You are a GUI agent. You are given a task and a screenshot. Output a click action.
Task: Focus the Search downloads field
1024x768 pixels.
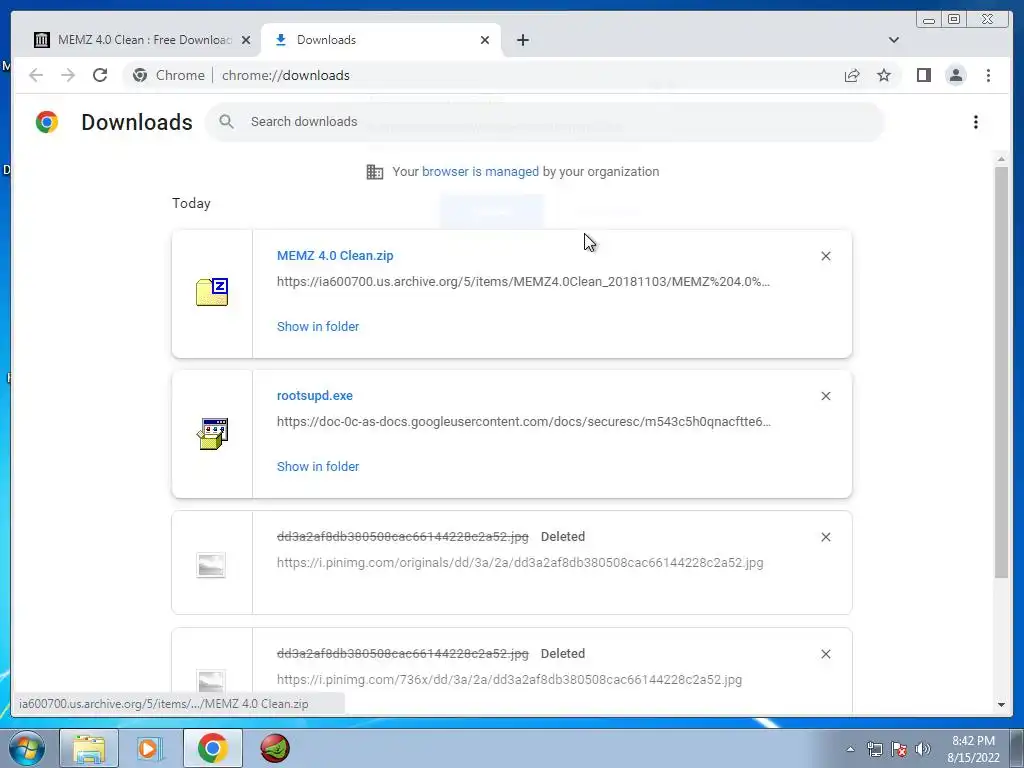(x=545, y=122)
